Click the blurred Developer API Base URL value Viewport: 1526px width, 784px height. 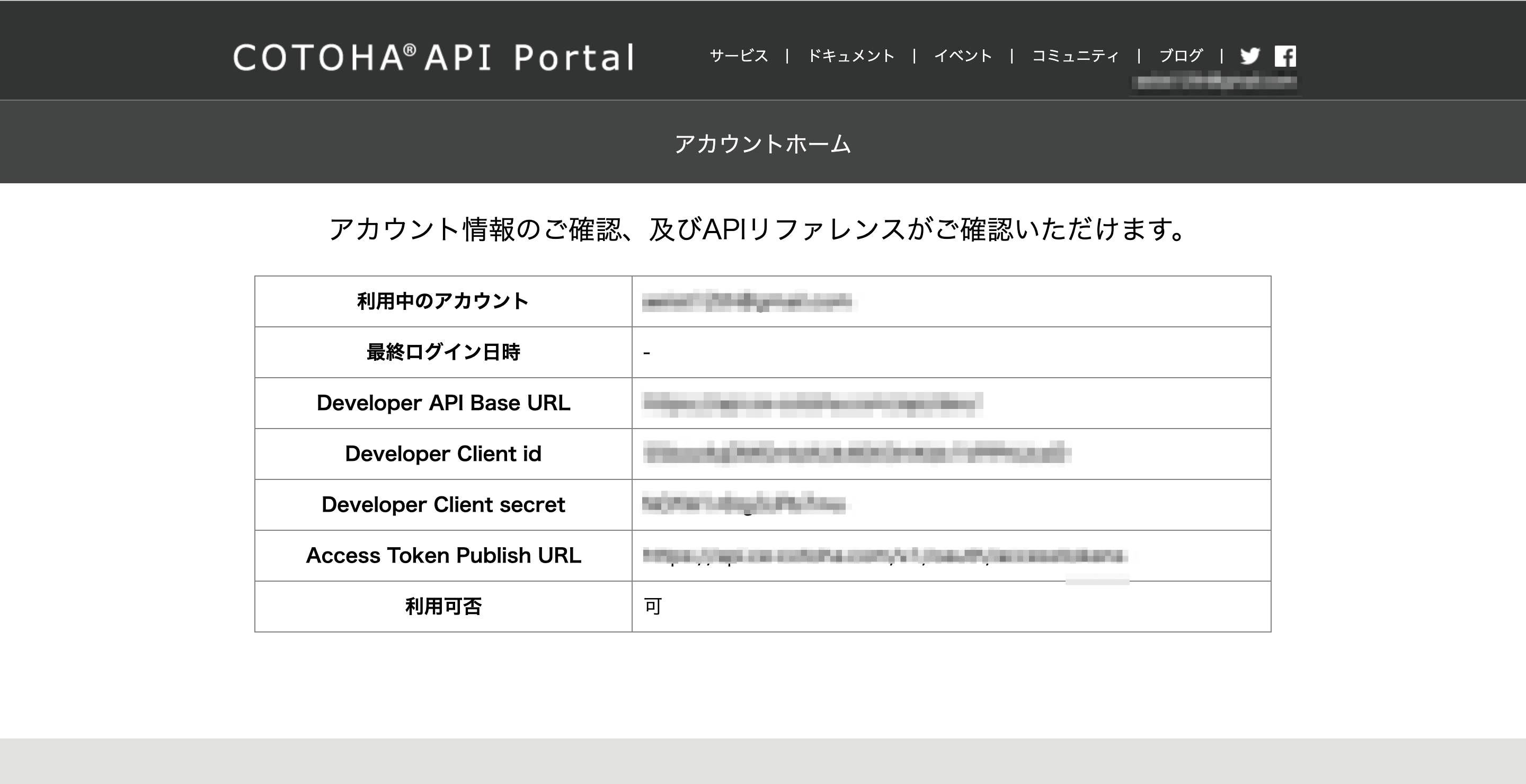pos(812,404)
